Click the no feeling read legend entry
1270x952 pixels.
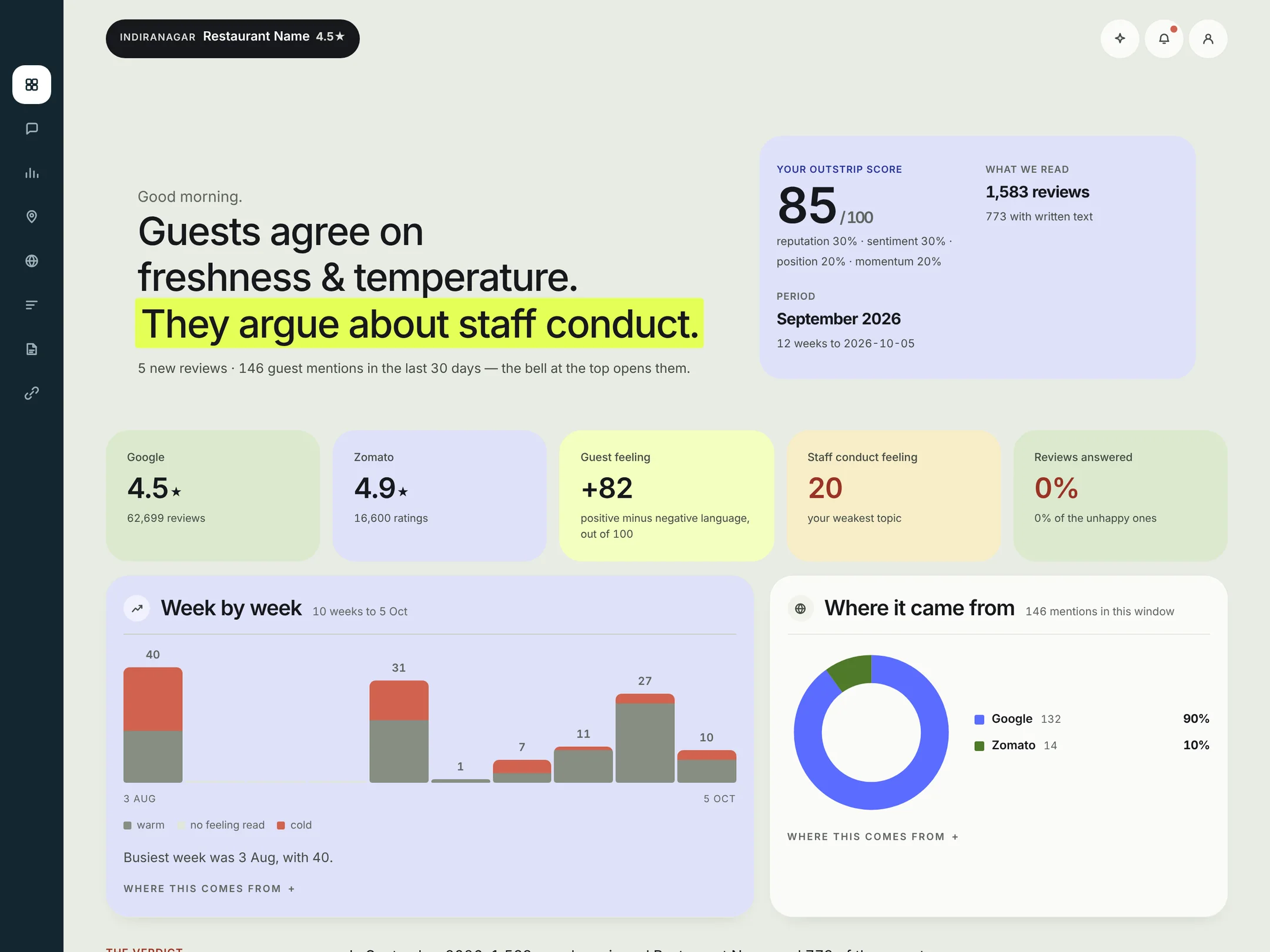(221, 825)
